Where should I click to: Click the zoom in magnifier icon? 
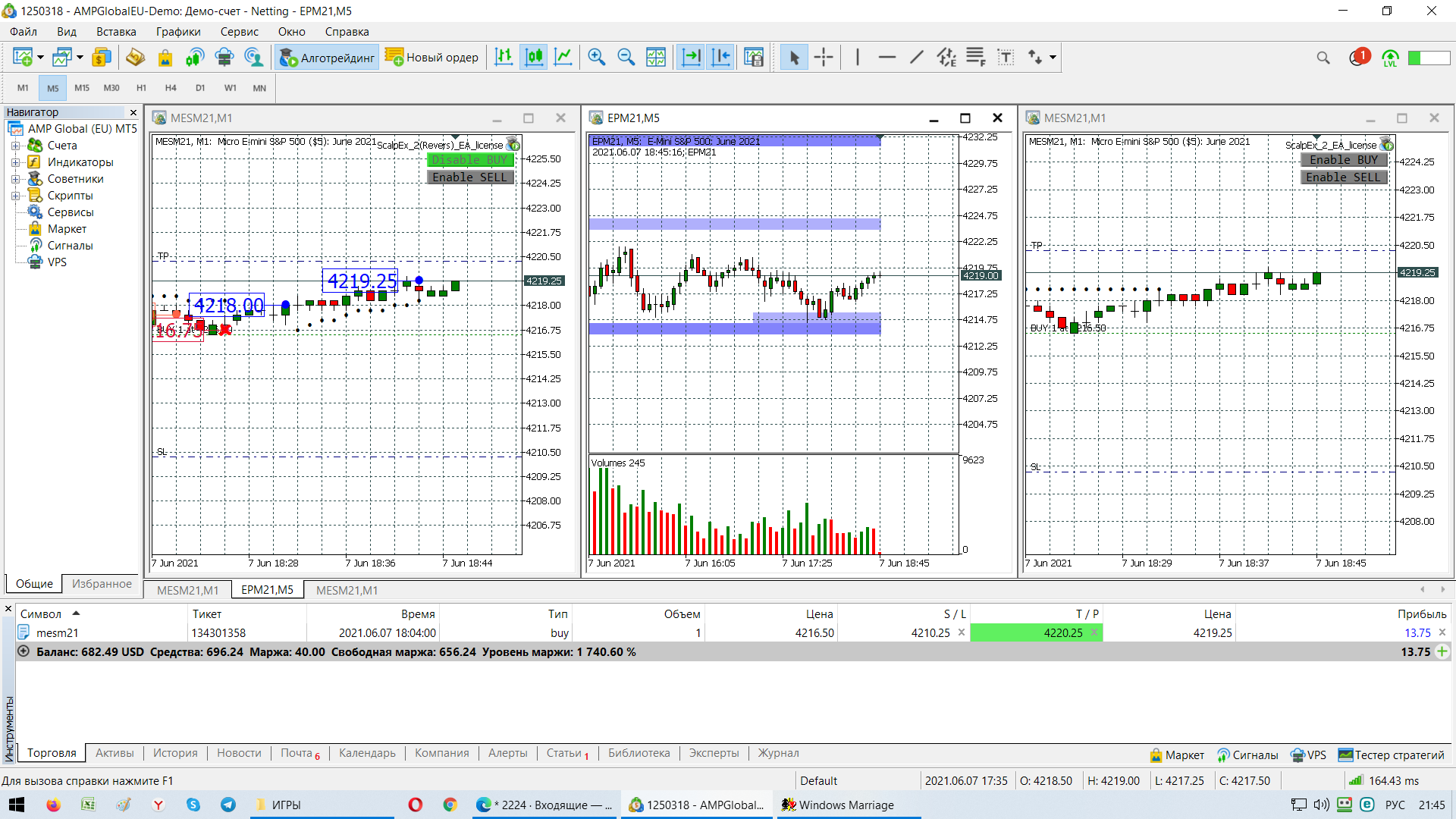597,58
